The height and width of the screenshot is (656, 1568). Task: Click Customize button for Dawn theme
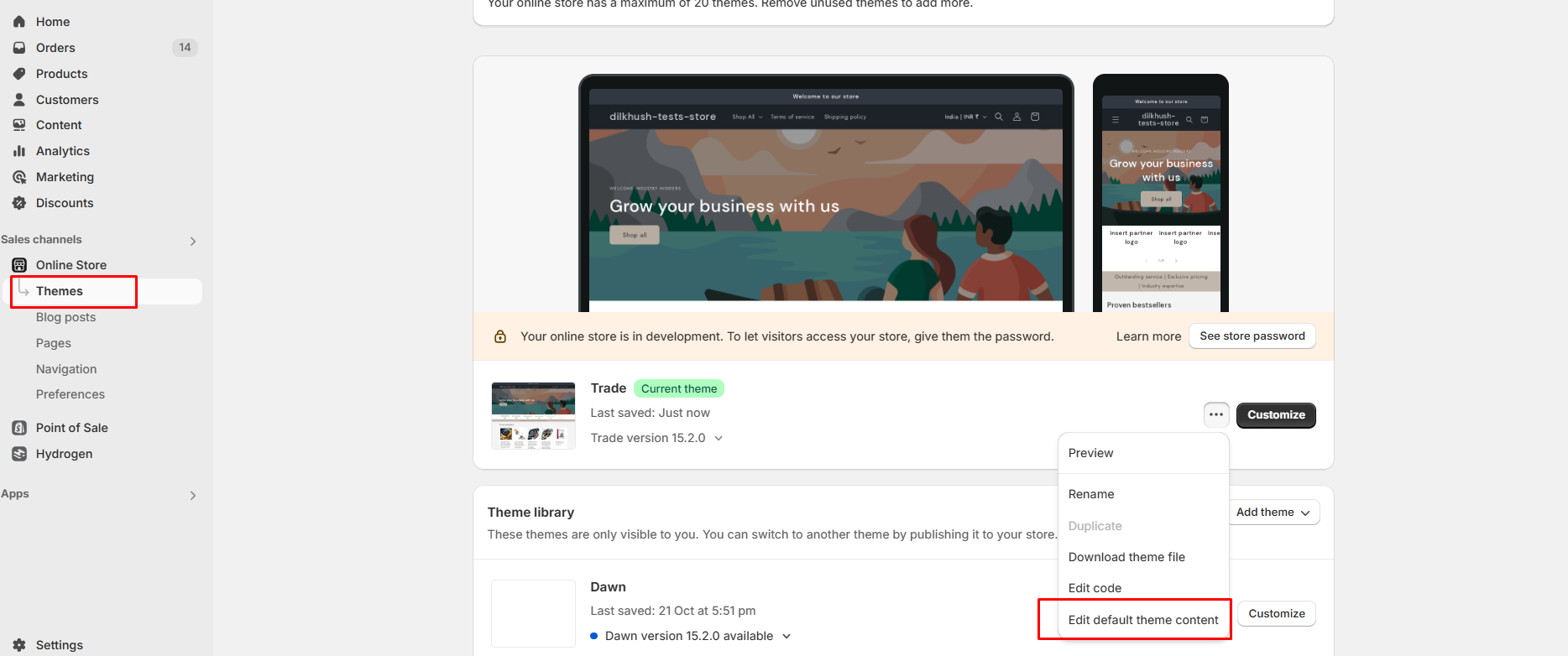tap(1276, 613)
